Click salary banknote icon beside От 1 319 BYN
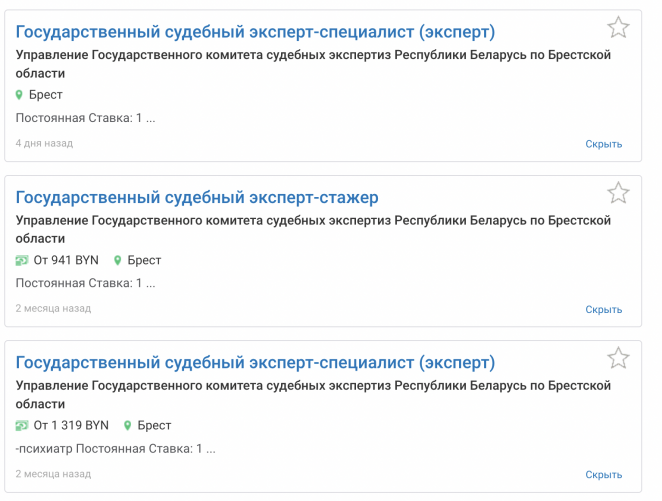 (x=22, y=425)
